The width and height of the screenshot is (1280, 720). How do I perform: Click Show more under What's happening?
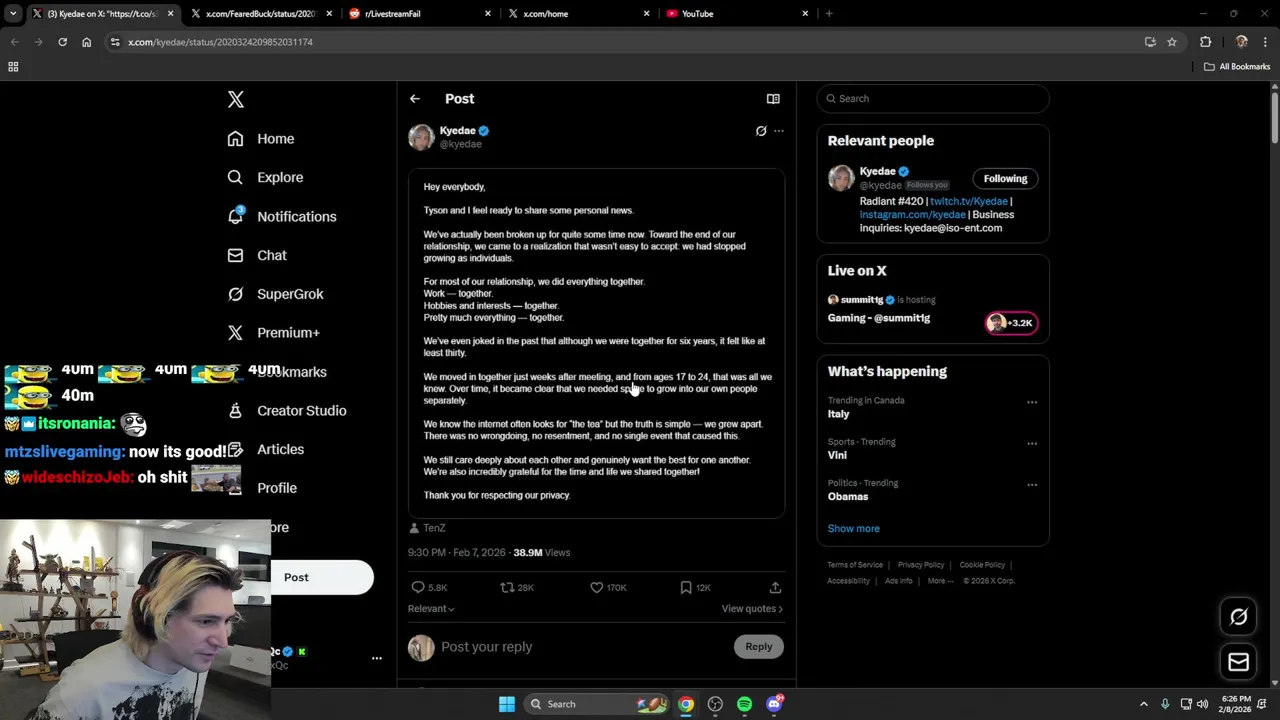coord(854,528)
